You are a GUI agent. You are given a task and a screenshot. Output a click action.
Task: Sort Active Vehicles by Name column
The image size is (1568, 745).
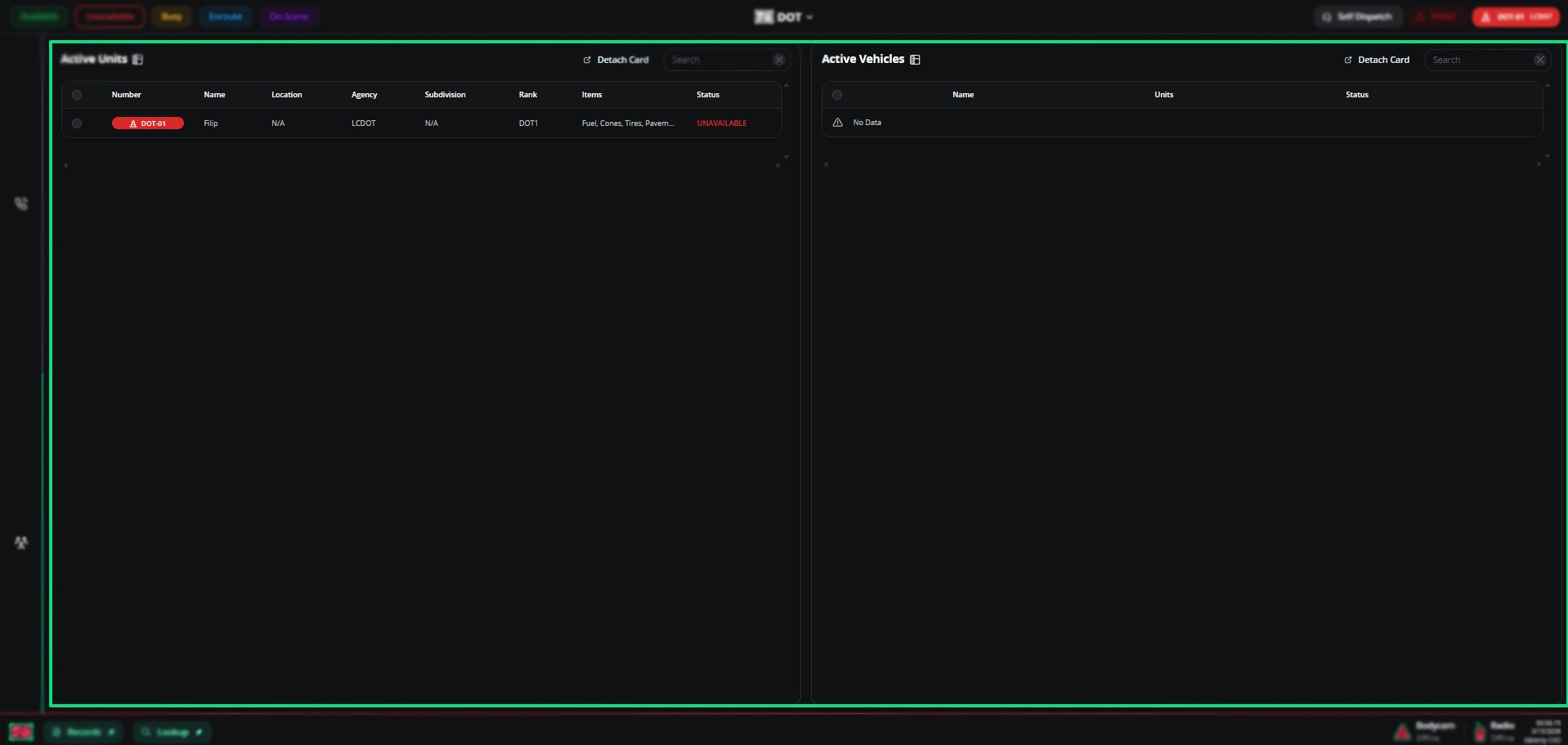(963, 95)
